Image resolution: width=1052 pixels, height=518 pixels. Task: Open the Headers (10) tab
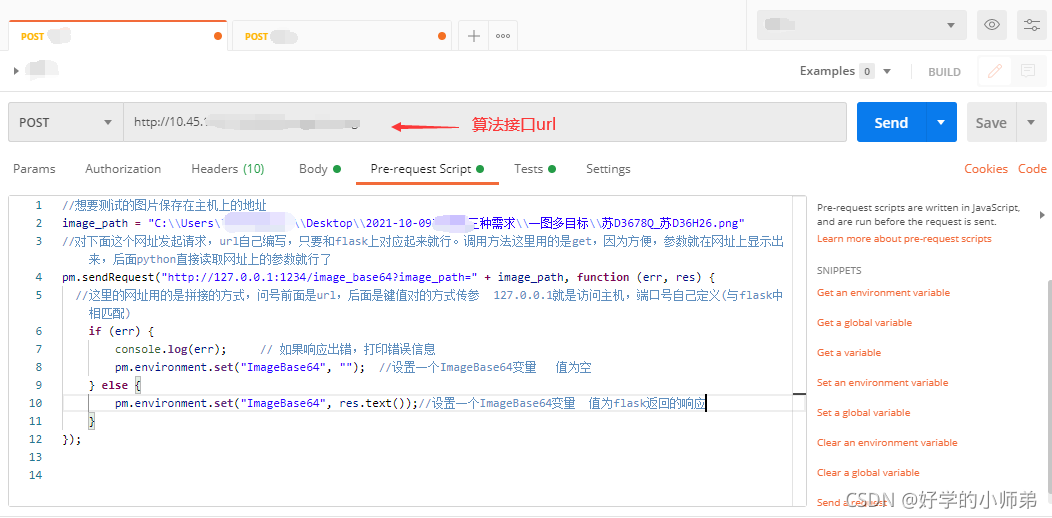pos(227,168)
